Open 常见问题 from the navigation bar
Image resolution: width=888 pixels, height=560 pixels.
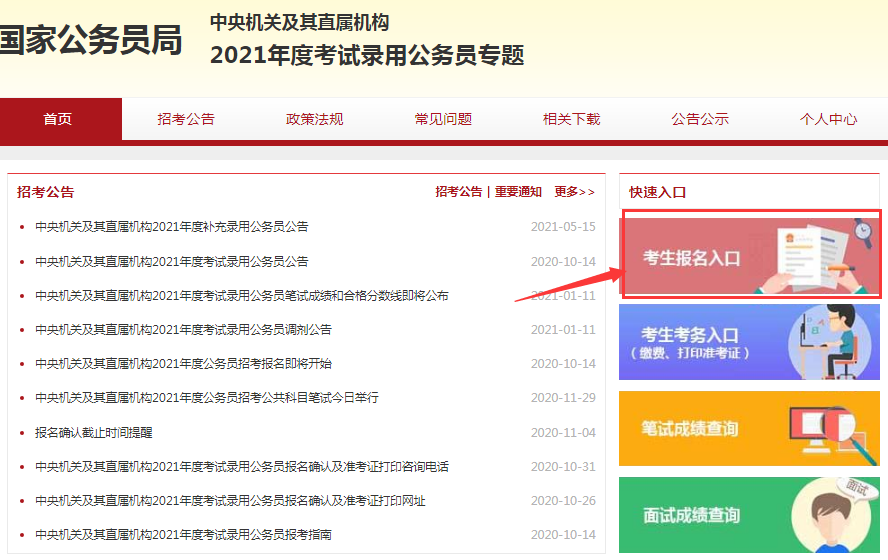pyautogui.click(x=443, y=119)
